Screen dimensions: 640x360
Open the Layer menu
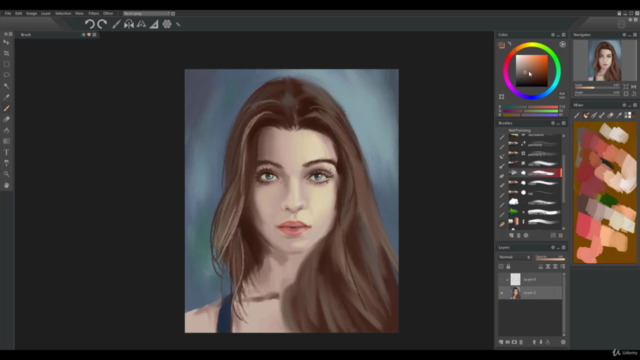click(46, 13)
